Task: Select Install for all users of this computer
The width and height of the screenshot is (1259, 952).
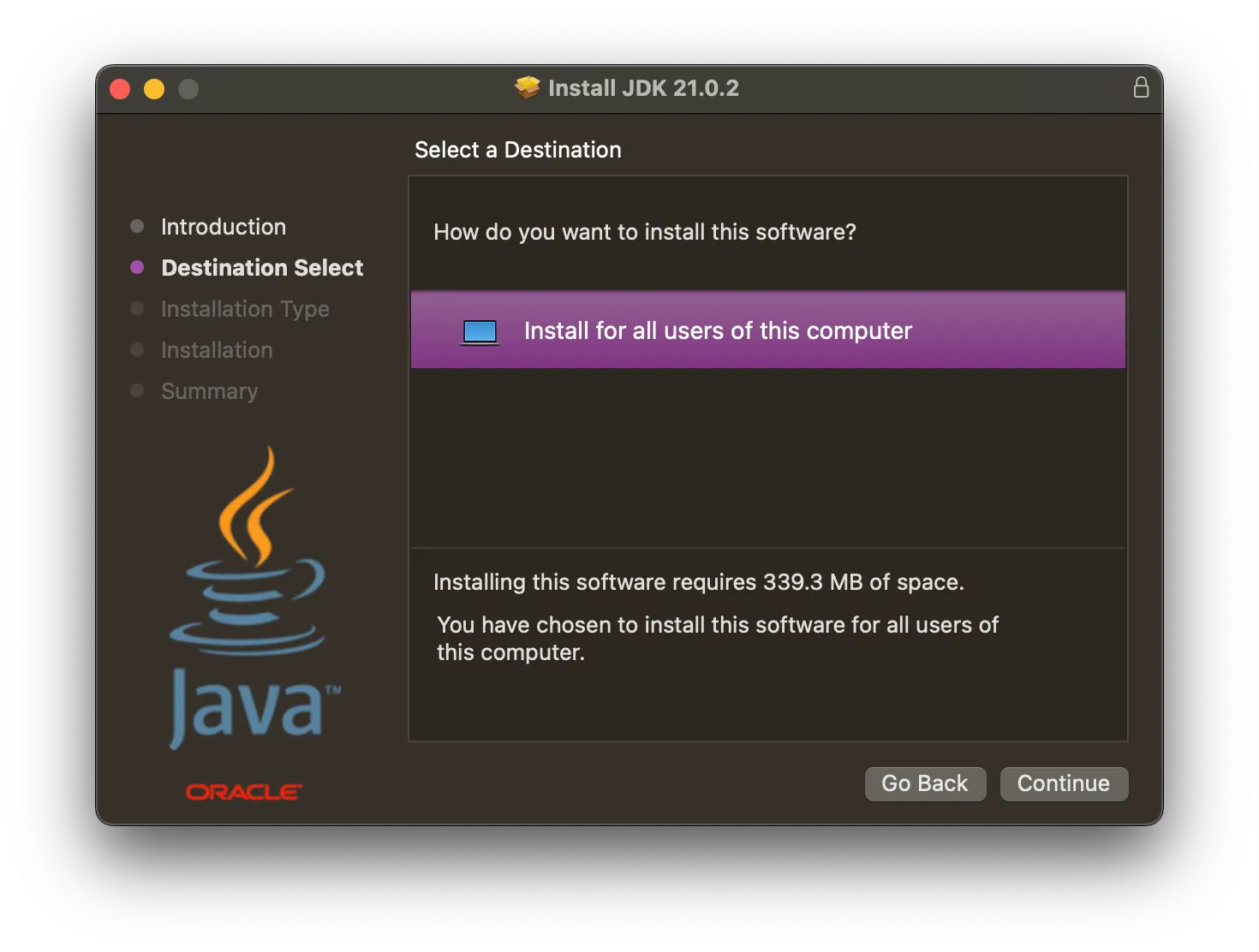Action: click(x=767, y=330)
